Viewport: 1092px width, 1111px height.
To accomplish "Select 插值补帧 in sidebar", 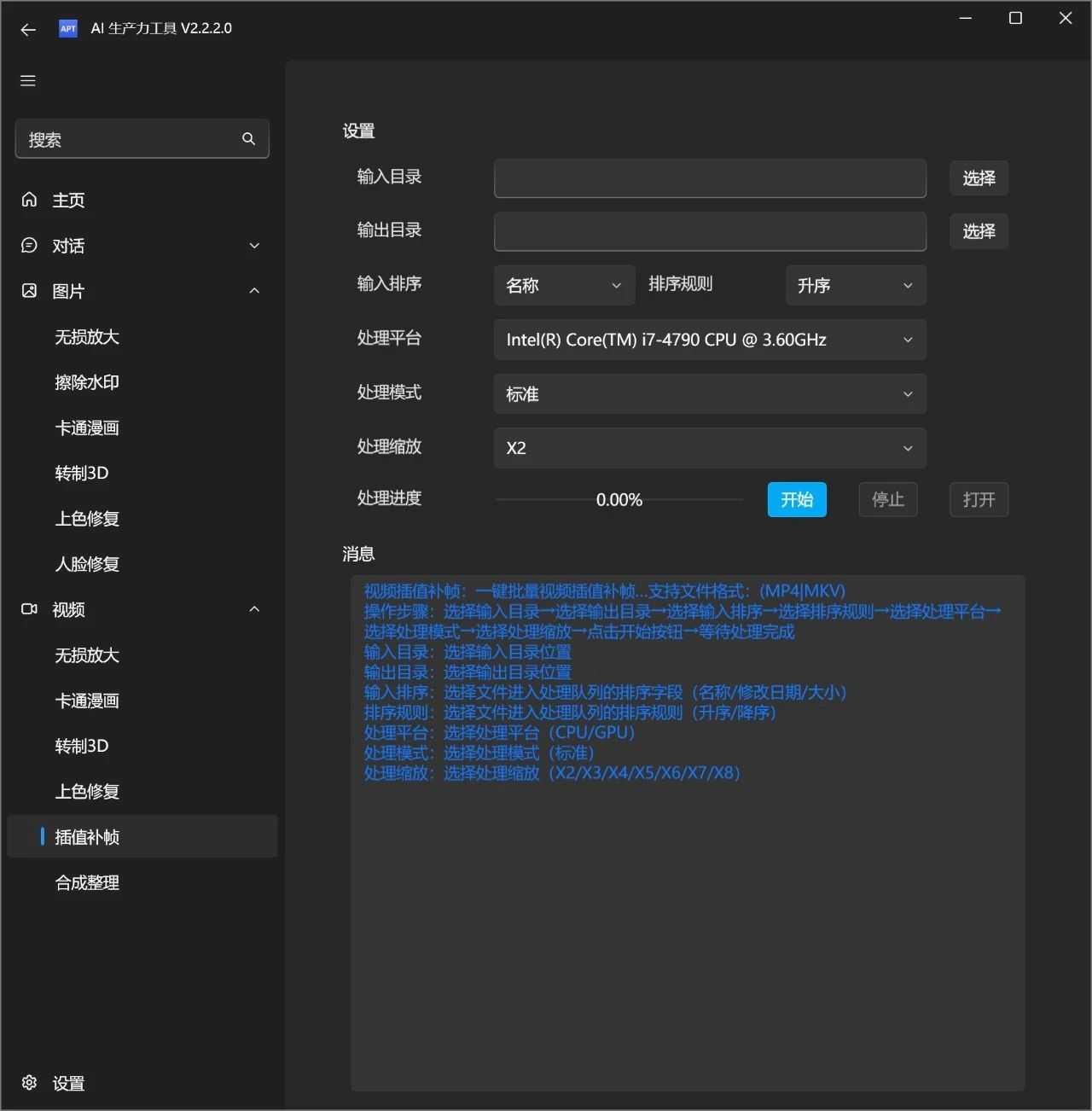I will (142, 837).
